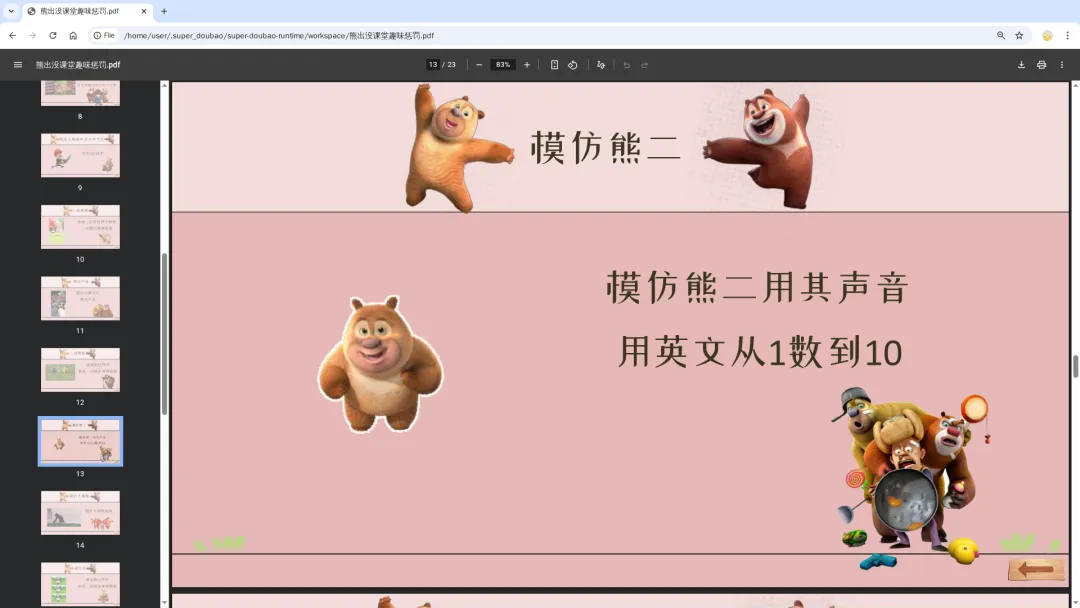This screenshot has width=1080, height=608.
Task: Rotate the PDF counterclockwise
Action: click(572, 65)
